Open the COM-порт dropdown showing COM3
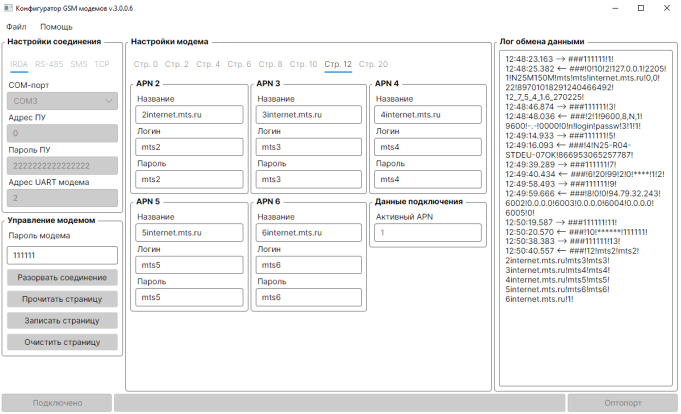Screen dimensions: 681x414 [62, 101]
